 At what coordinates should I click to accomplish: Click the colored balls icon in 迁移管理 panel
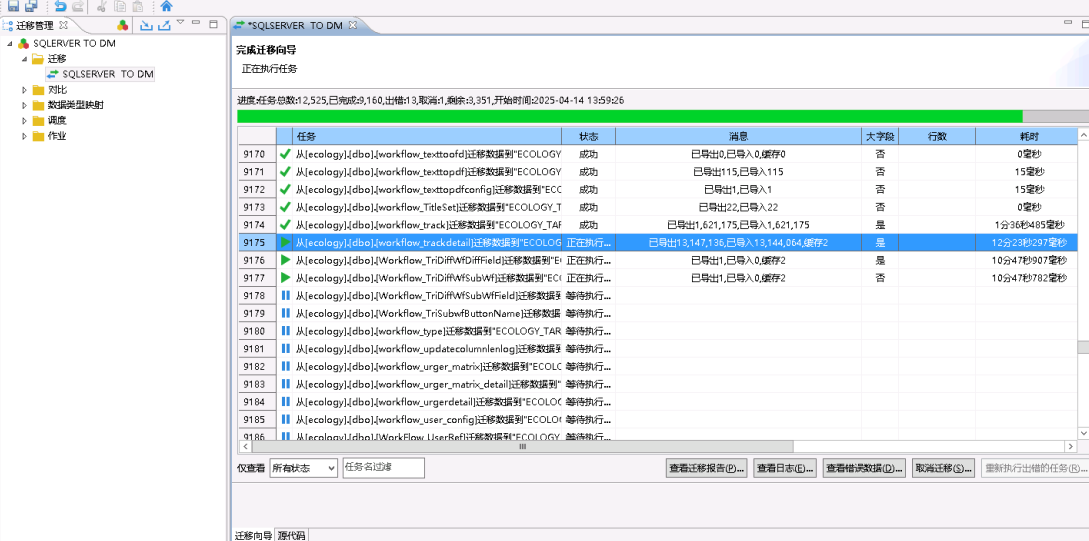click(x=123, y=26)
